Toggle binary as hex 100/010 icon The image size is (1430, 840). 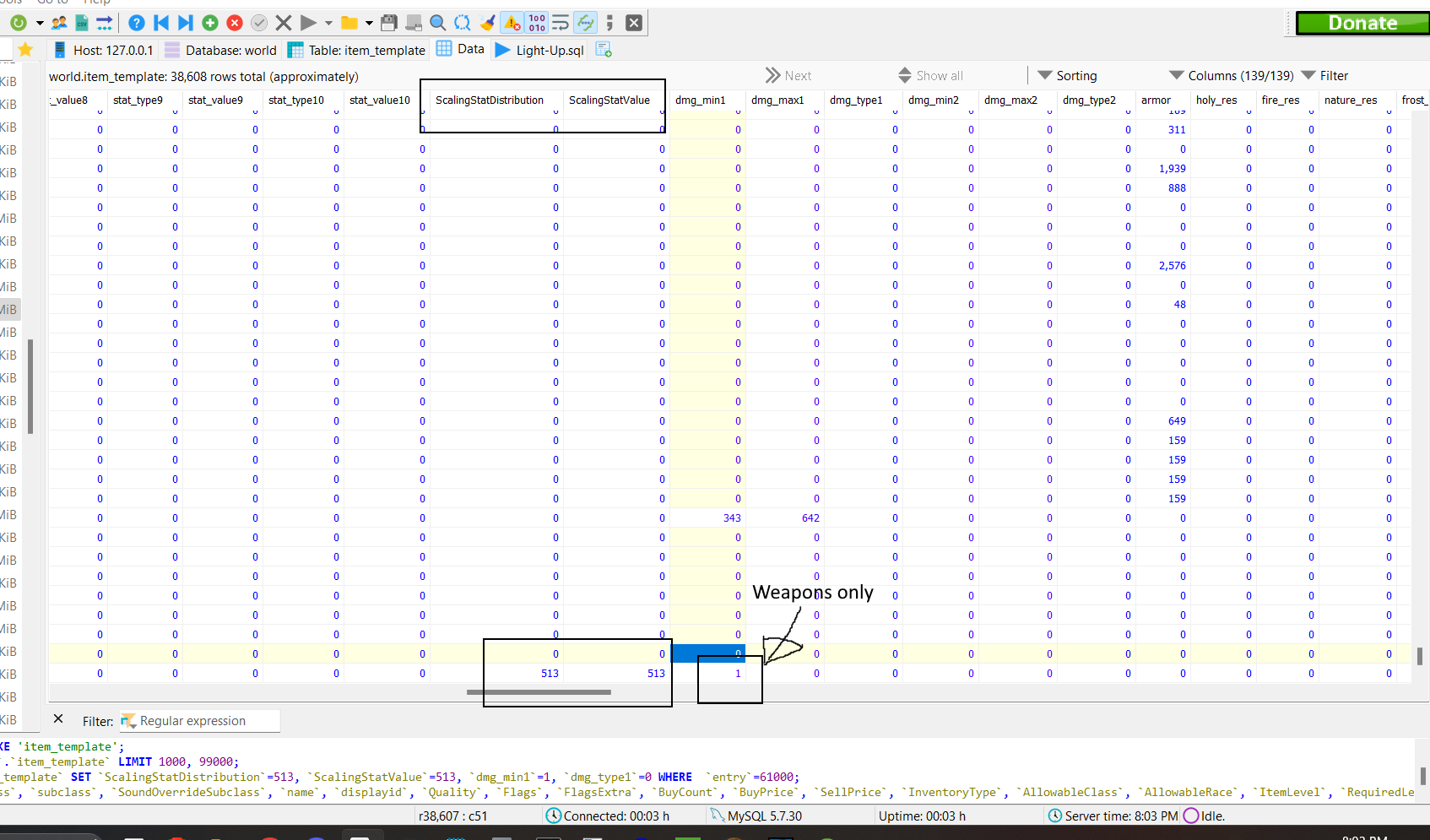[x=537, y=23]
